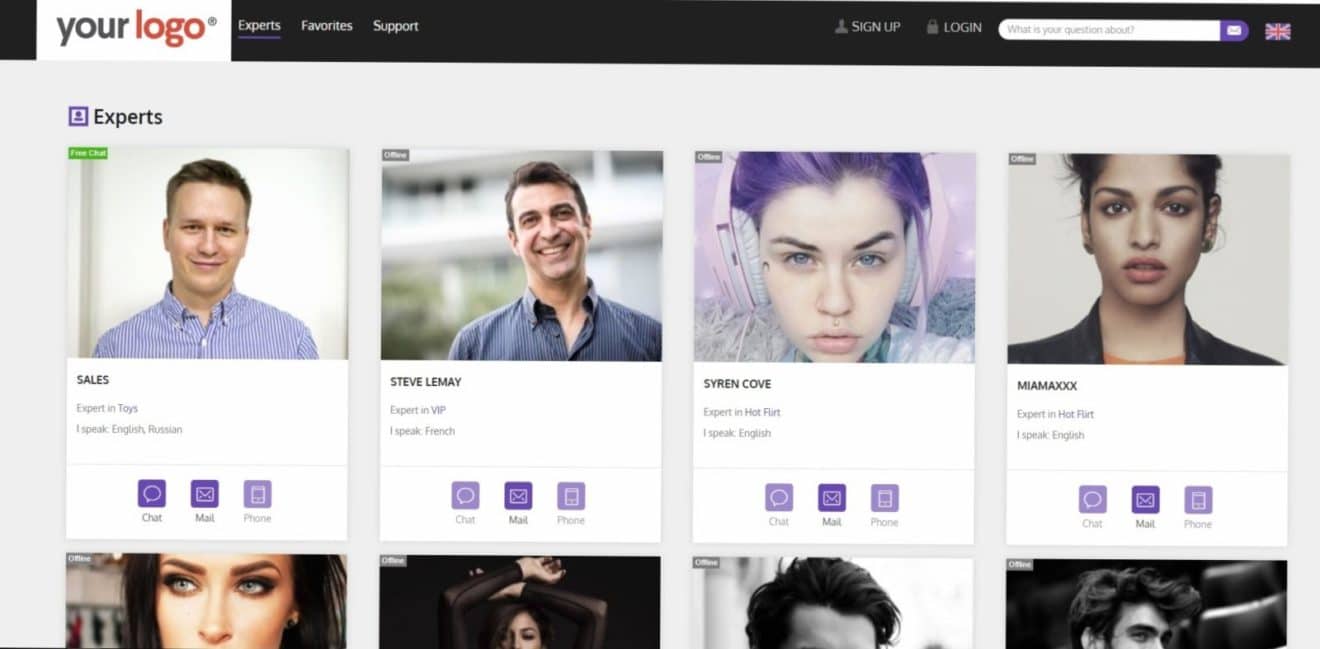
Task: Click the Experts page heading text
Action: 128,117
